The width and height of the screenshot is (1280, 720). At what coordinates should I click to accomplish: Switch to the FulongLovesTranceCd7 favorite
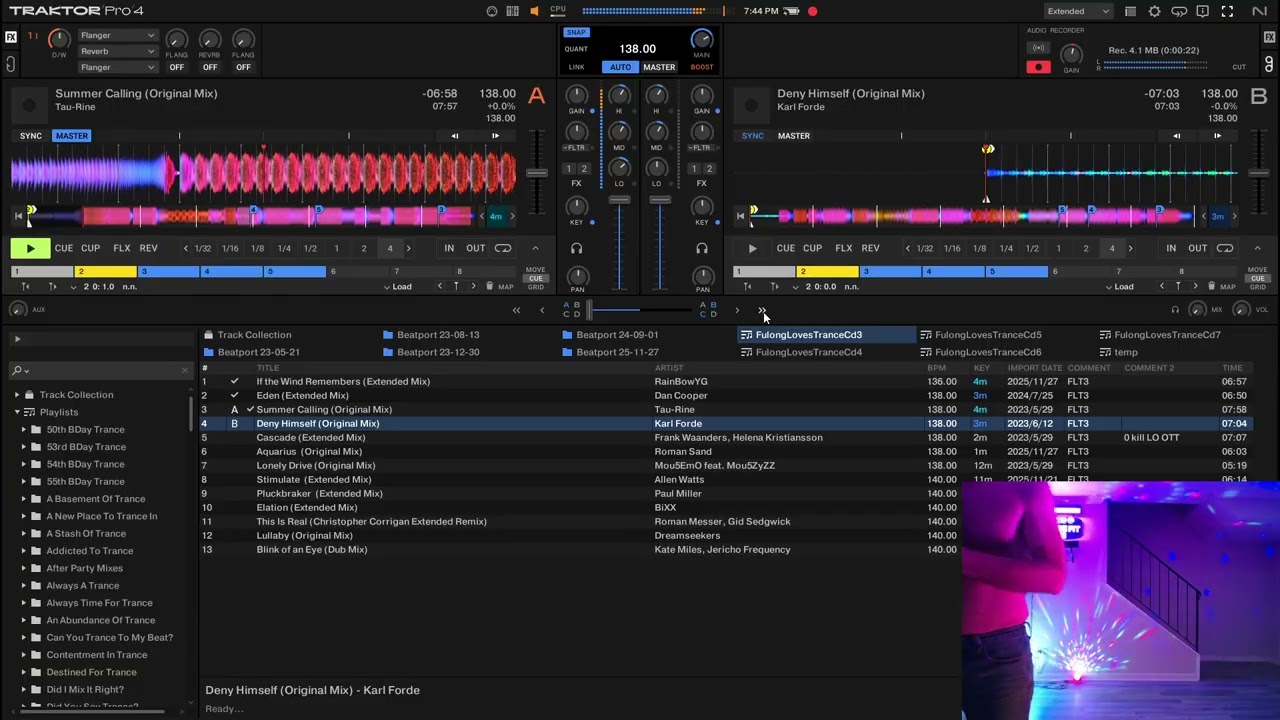[x=1167, y=335]
